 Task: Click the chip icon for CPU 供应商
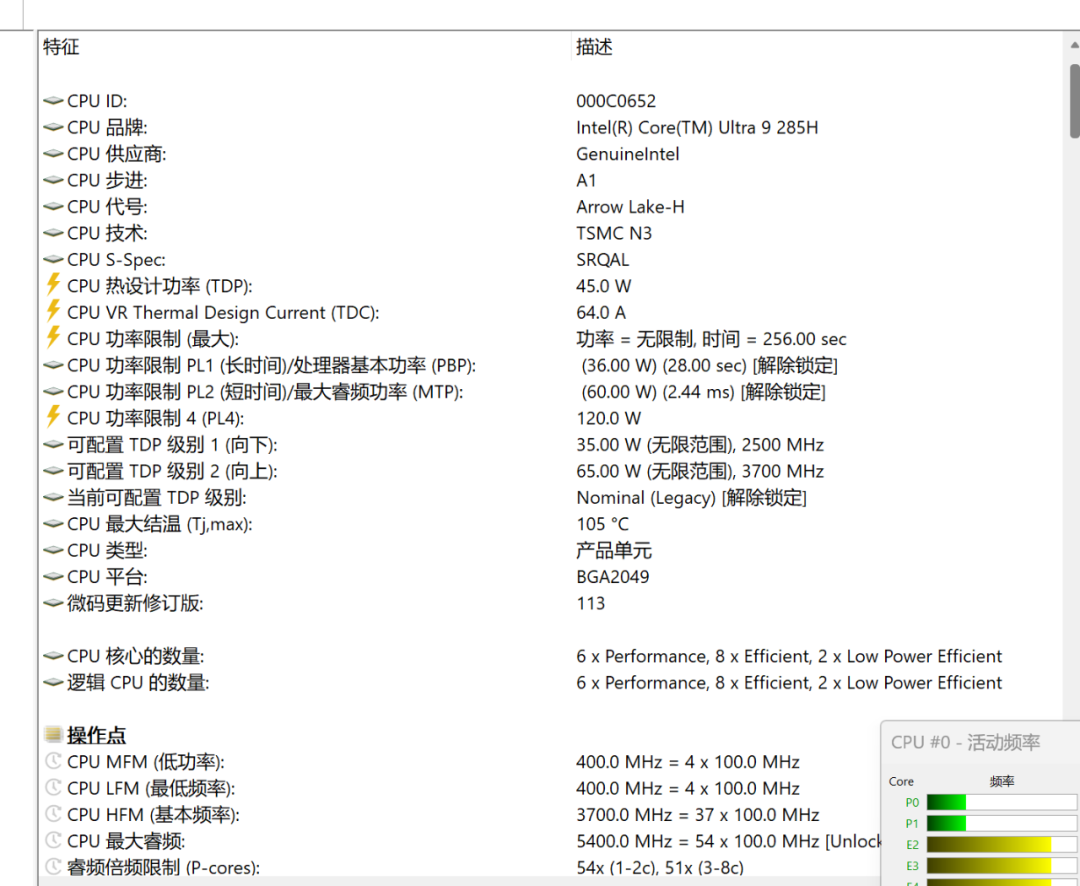click(53, 154)
